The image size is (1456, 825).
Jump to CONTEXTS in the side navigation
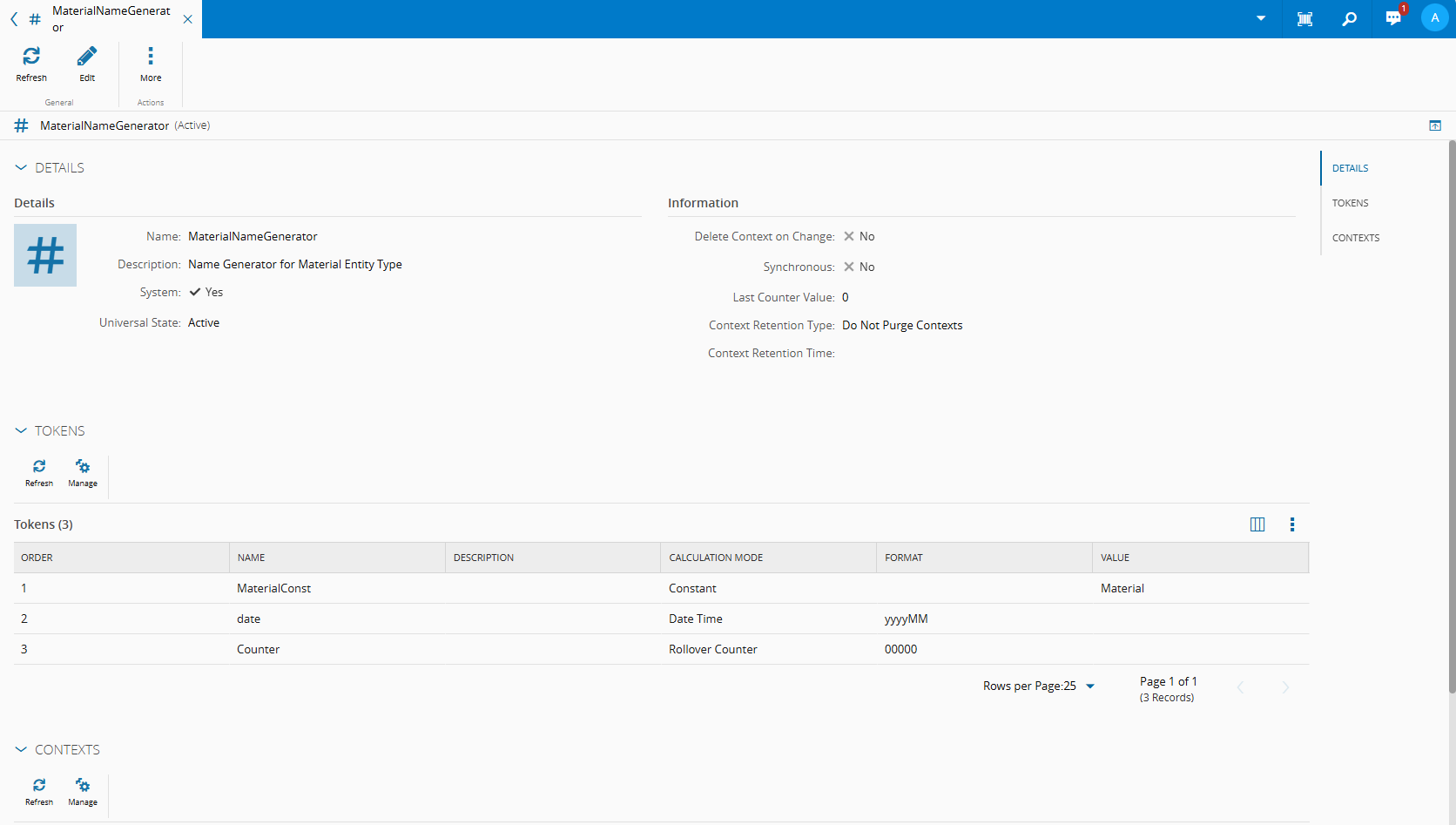[1355, 238]
